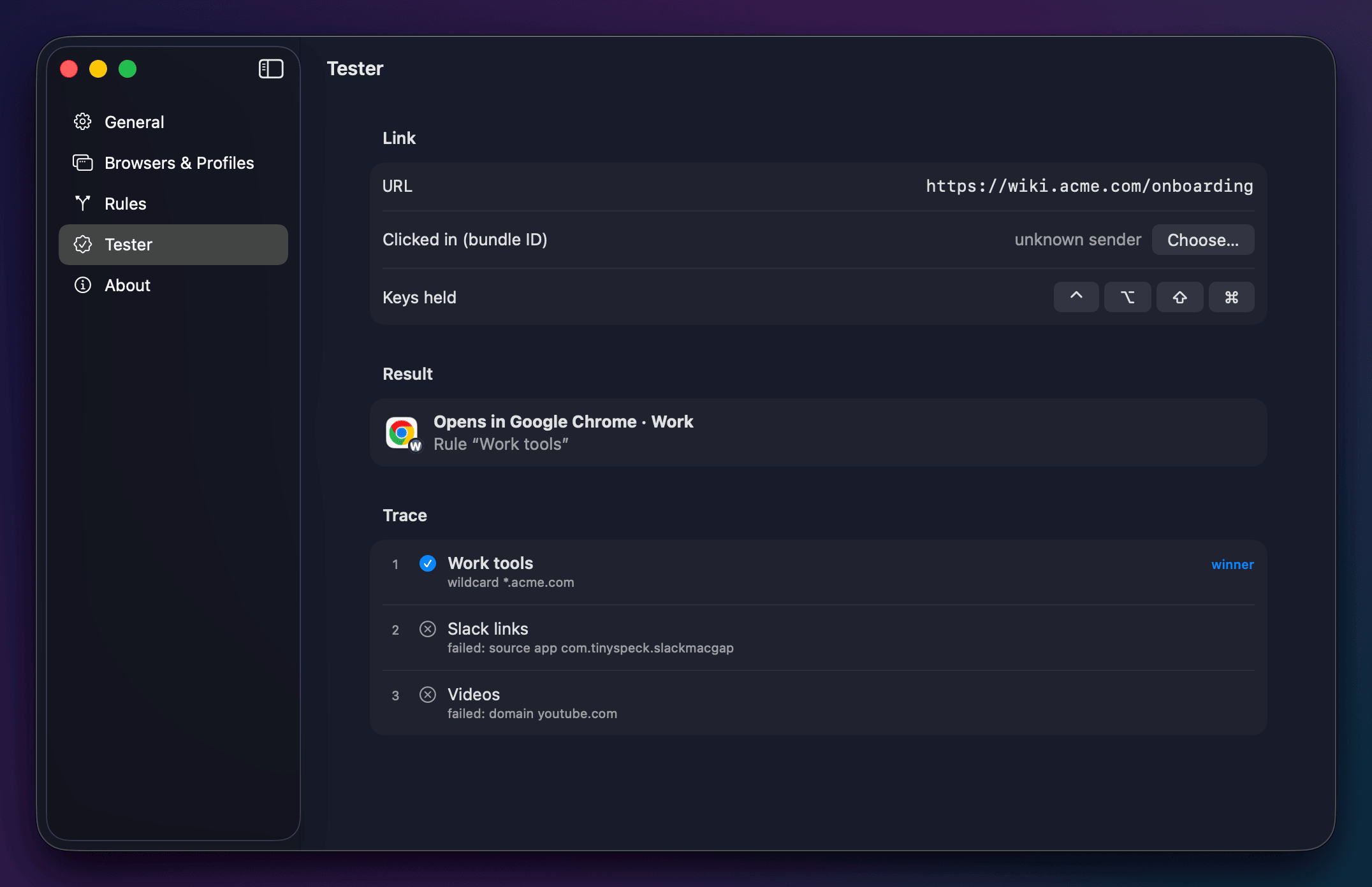
Task: Select the 'Videos' trace row title
Action: click(474, 695)
